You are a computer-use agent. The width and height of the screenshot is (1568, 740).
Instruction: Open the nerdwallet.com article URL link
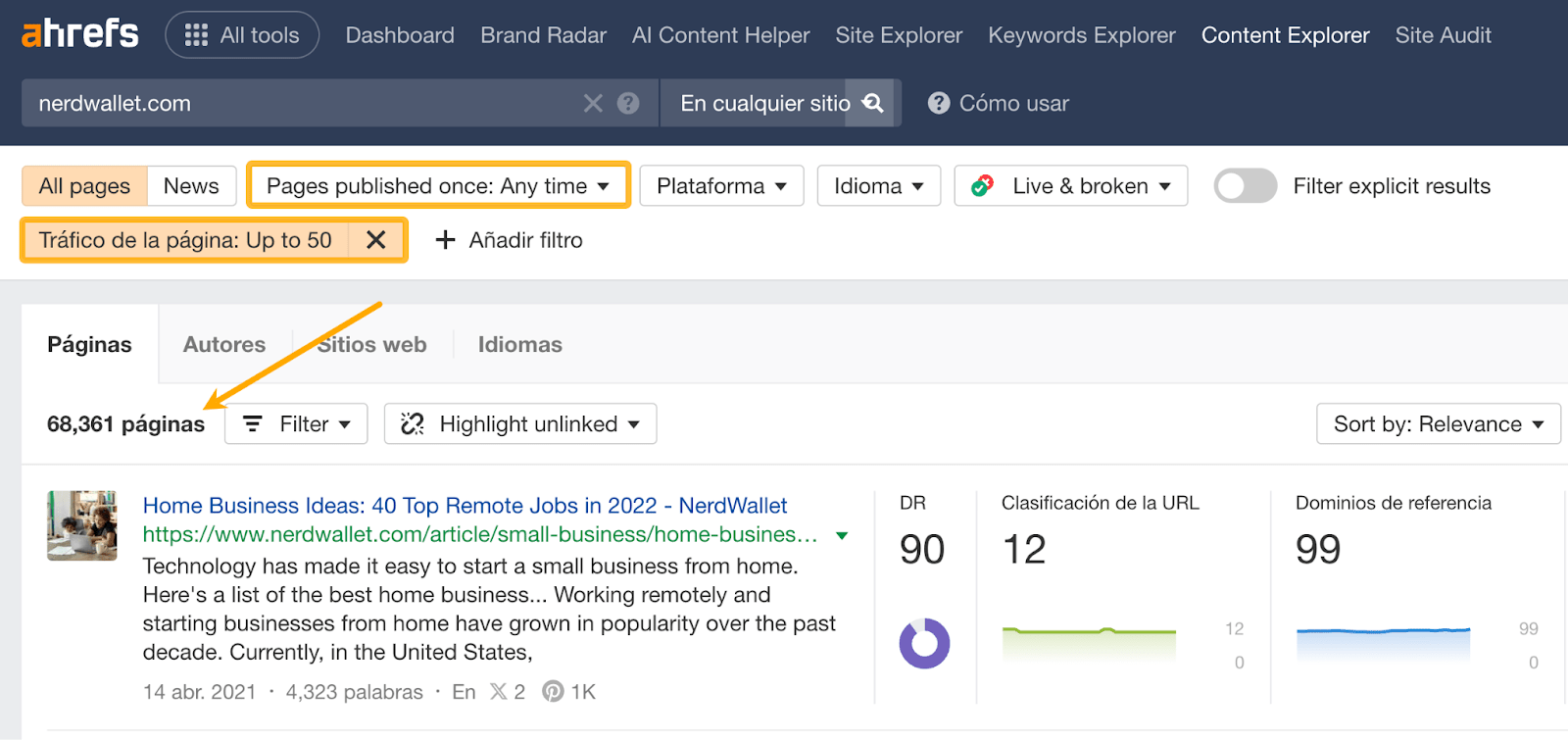click(480, 534)
